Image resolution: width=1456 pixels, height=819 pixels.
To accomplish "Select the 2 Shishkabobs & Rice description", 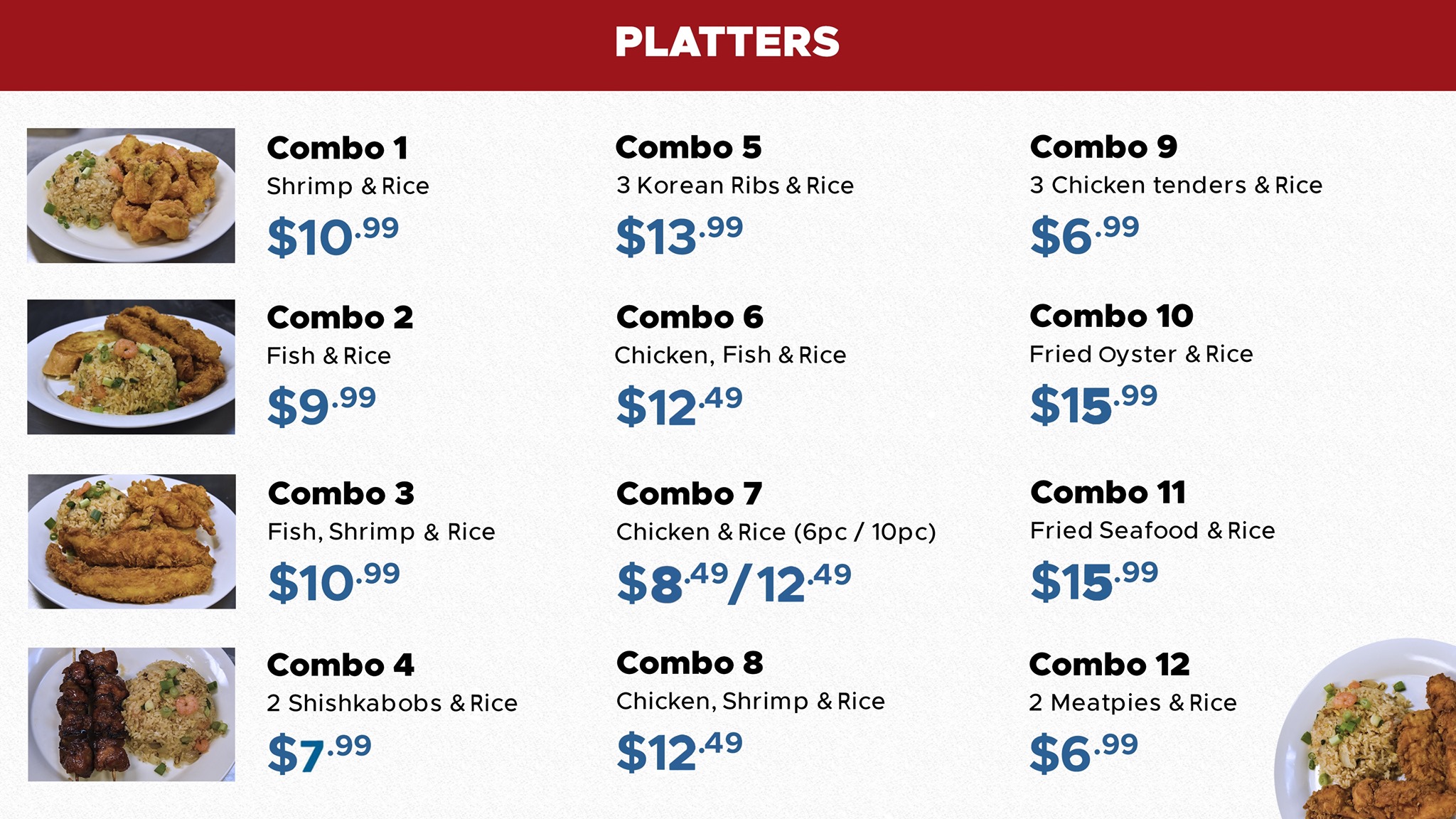I will click(392, 703).
